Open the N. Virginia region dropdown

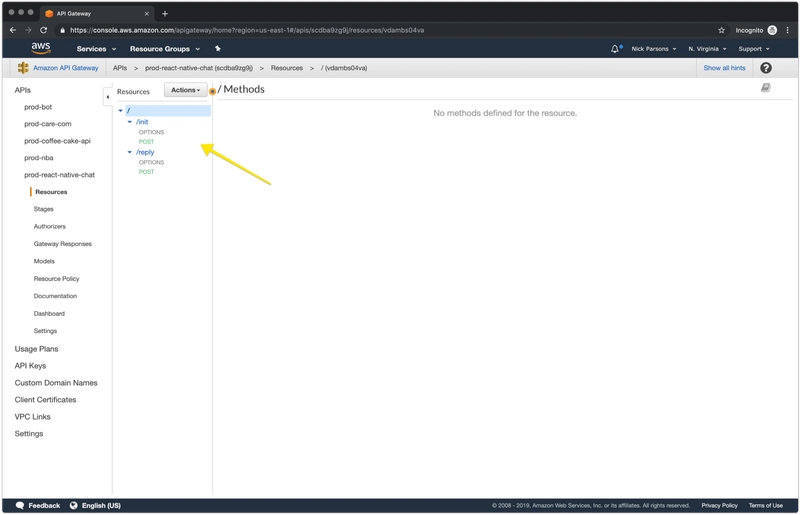pyautogui.click(x=707, y=49)
